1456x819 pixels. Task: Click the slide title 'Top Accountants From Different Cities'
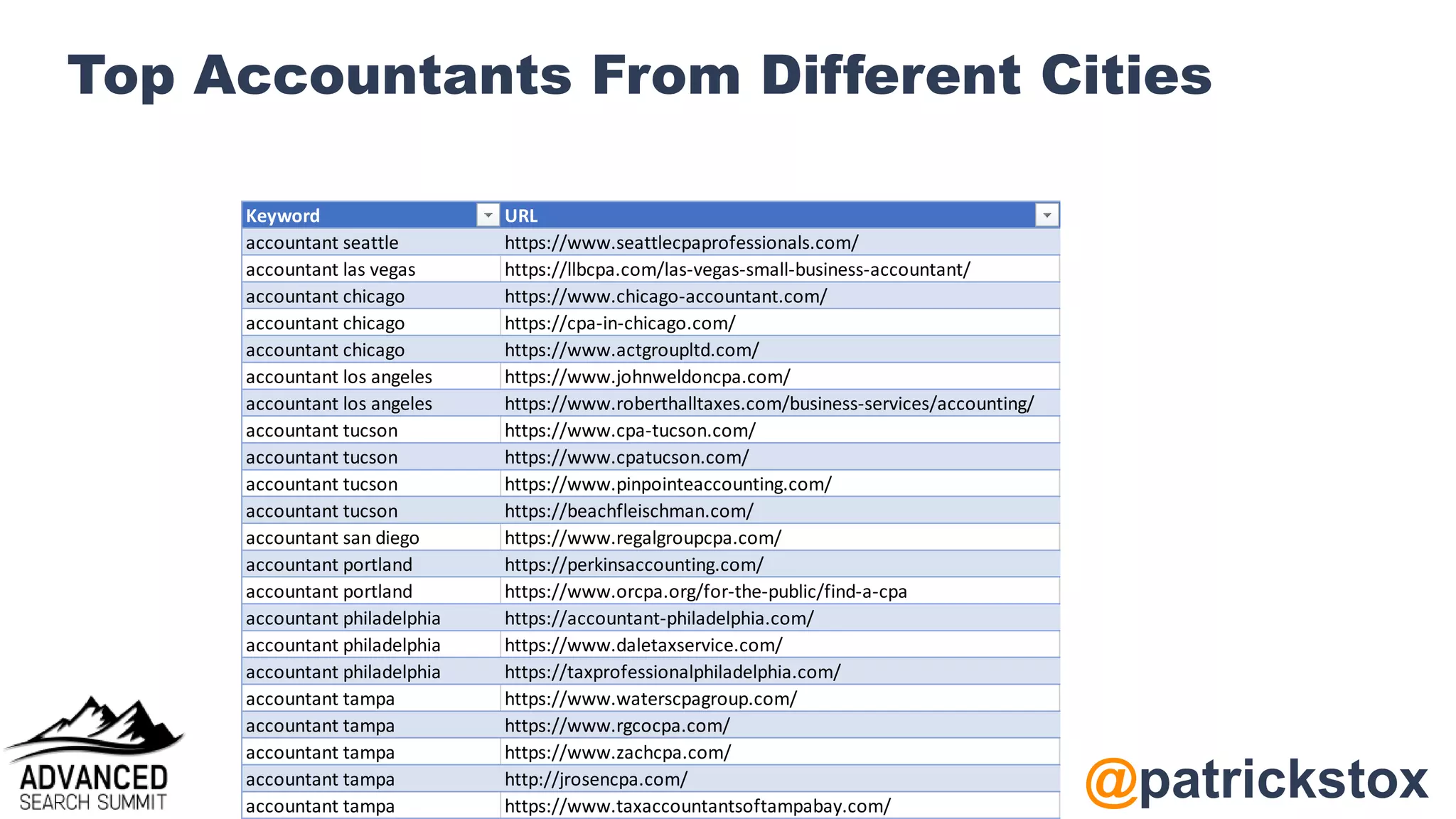pos(640,75)
